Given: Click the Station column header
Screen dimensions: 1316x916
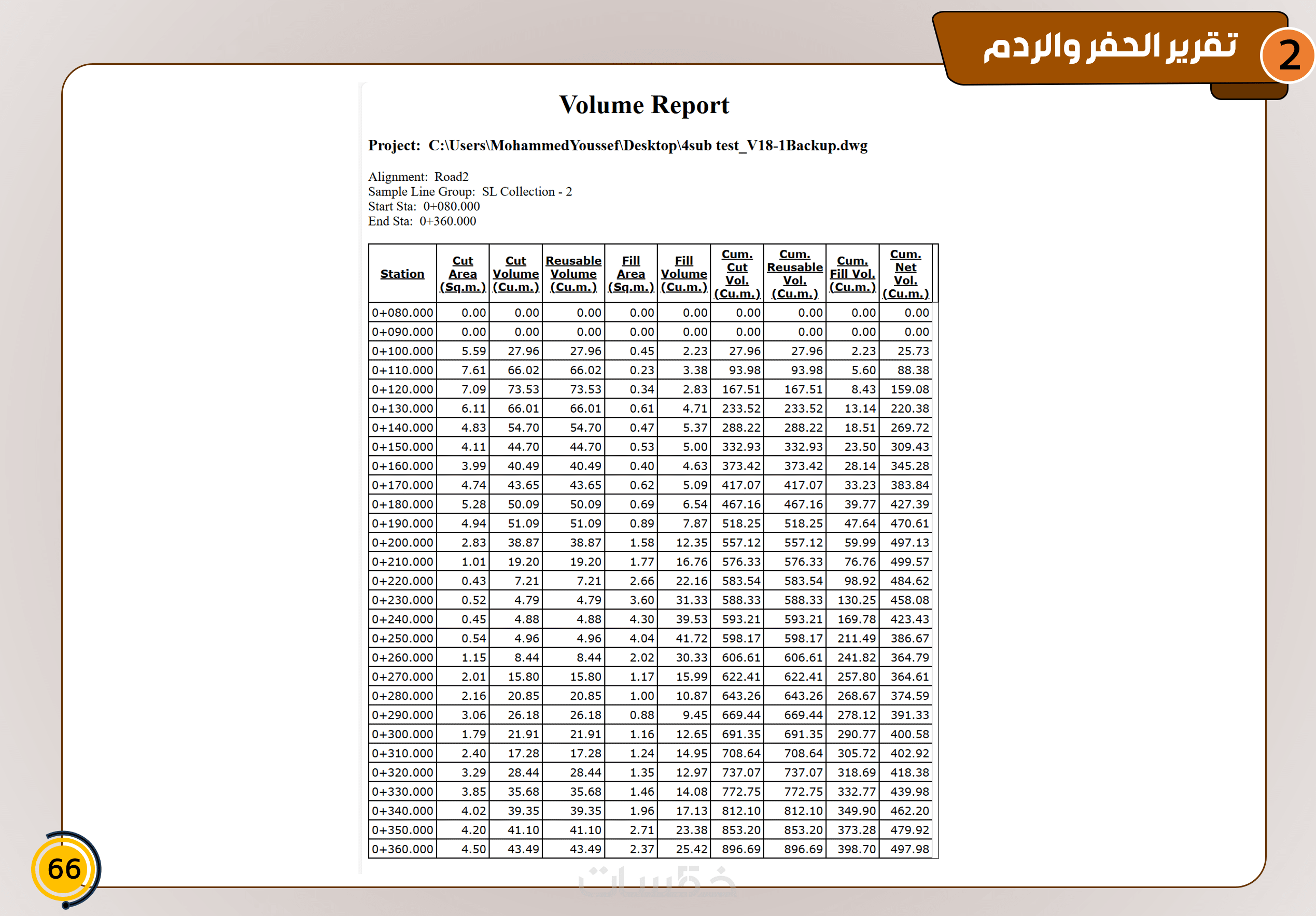Looking at the screenshot, I should click(x=402, y=274).
